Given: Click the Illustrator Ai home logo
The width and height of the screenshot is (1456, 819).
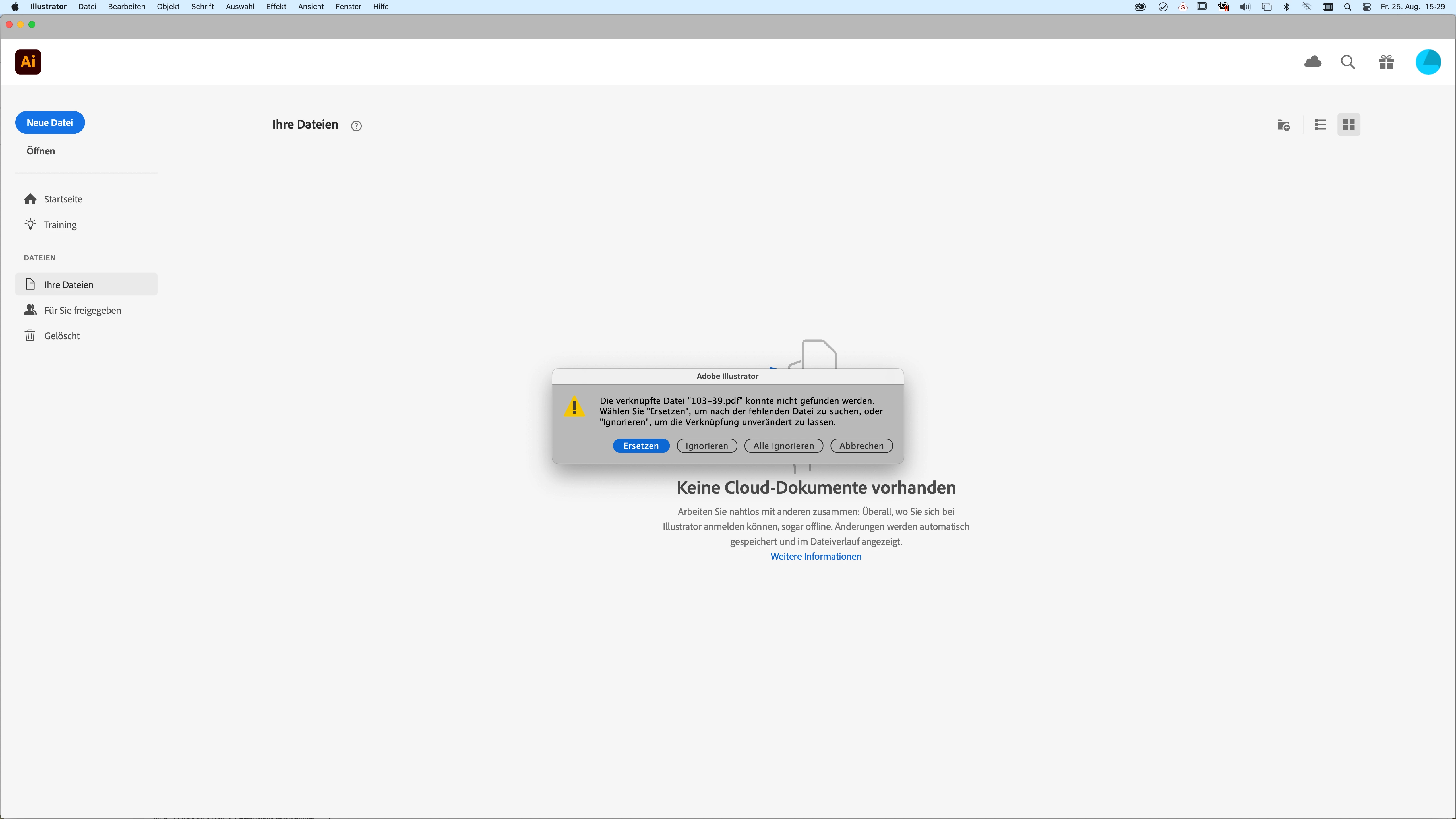Looking at the screenshot, I should pos(28,62).
